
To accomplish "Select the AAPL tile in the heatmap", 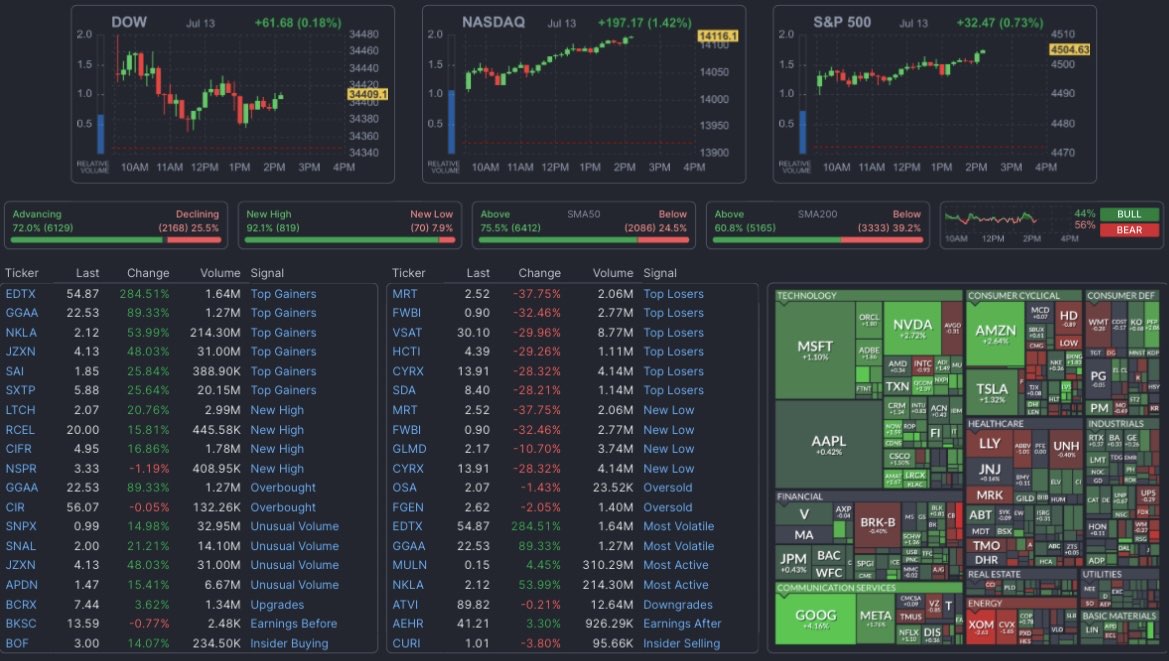I will [x=828, y=445].
